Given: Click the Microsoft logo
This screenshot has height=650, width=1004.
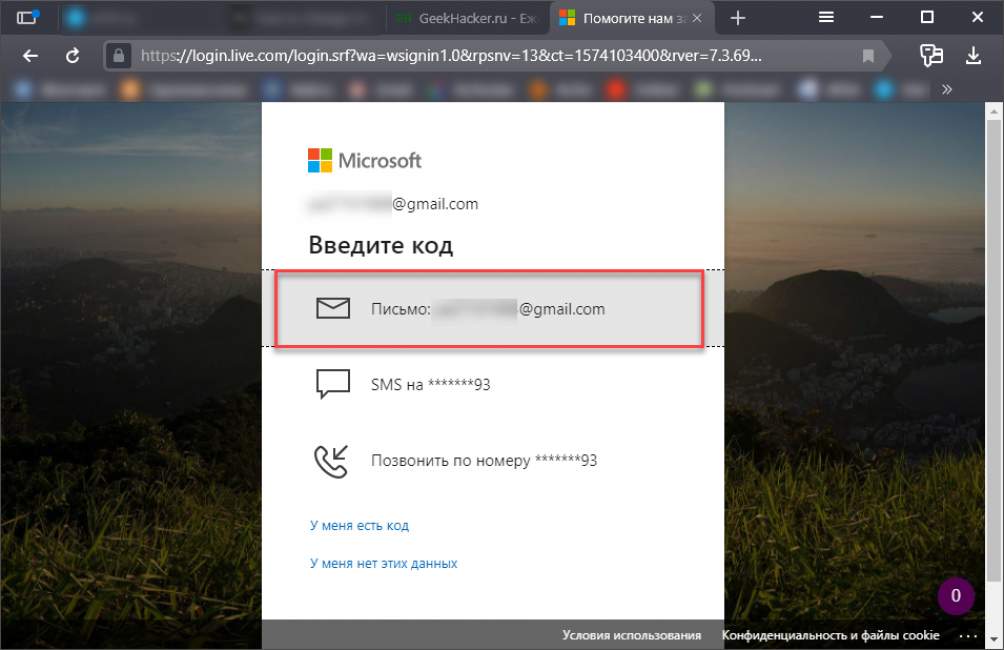Looking at the screenshot, I should pyautogui.click(x=364, y=160).
